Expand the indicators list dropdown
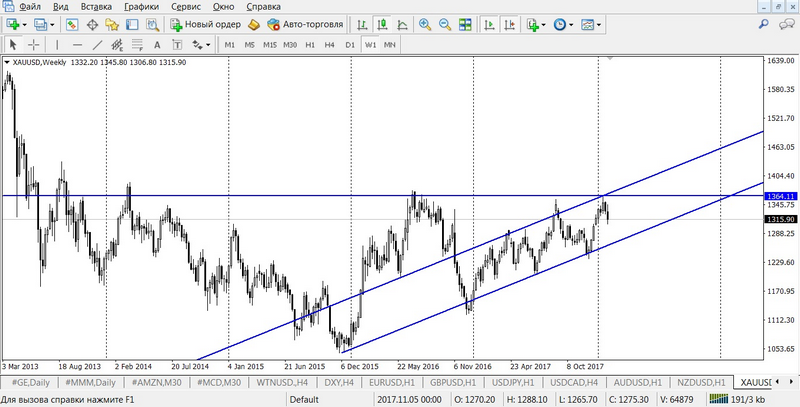The width and height of the screenshot is (800, 407). click(x=546, y=24)
